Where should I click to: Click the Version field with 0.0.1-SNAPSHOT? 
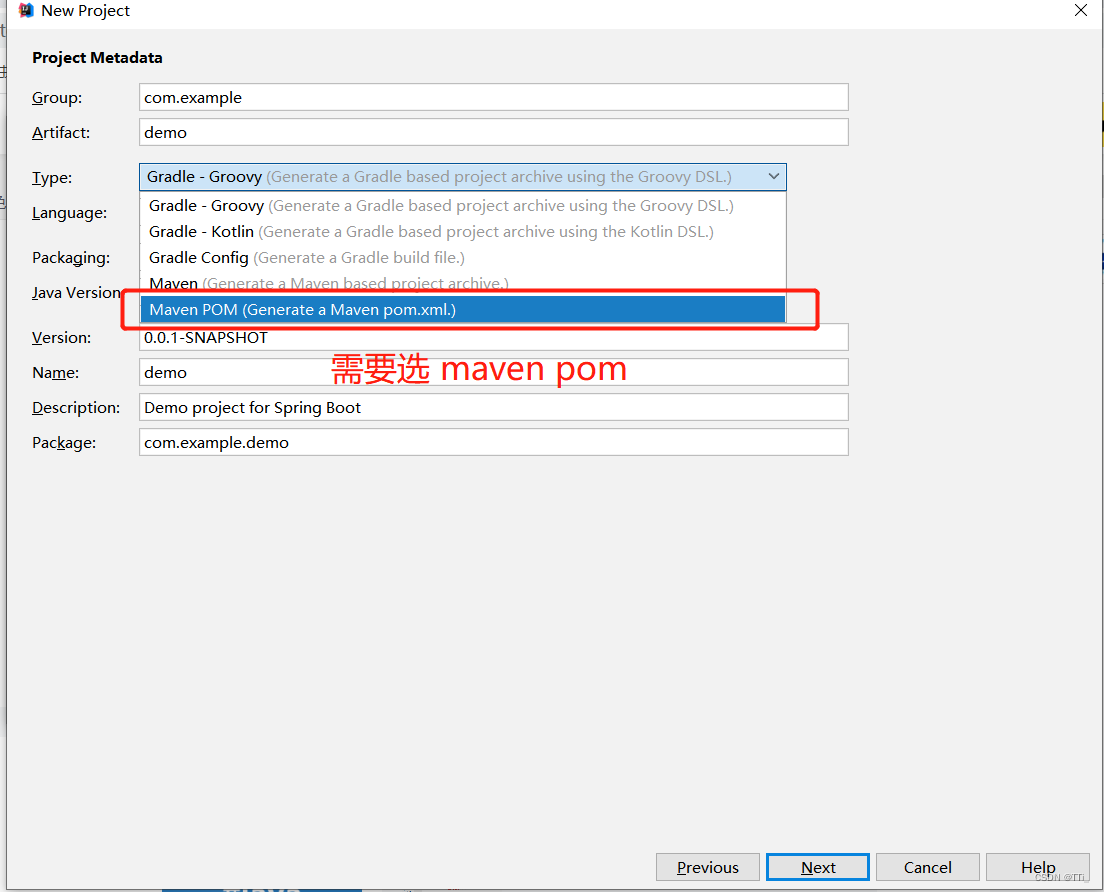493,337
